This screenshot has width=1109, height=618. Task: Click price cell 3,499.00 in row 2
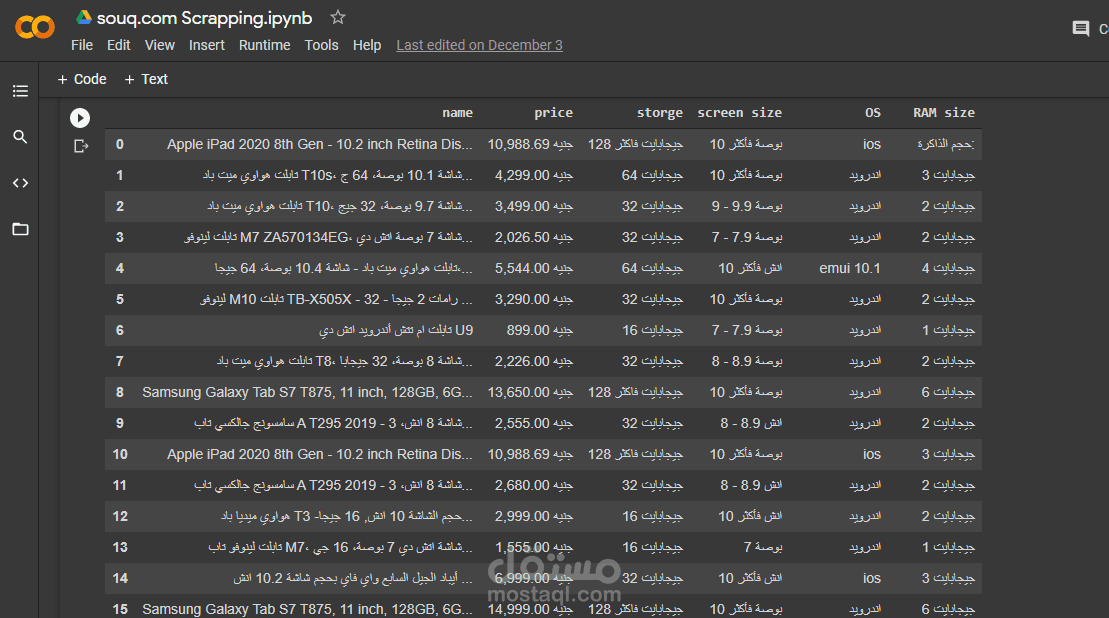point(533,206)
